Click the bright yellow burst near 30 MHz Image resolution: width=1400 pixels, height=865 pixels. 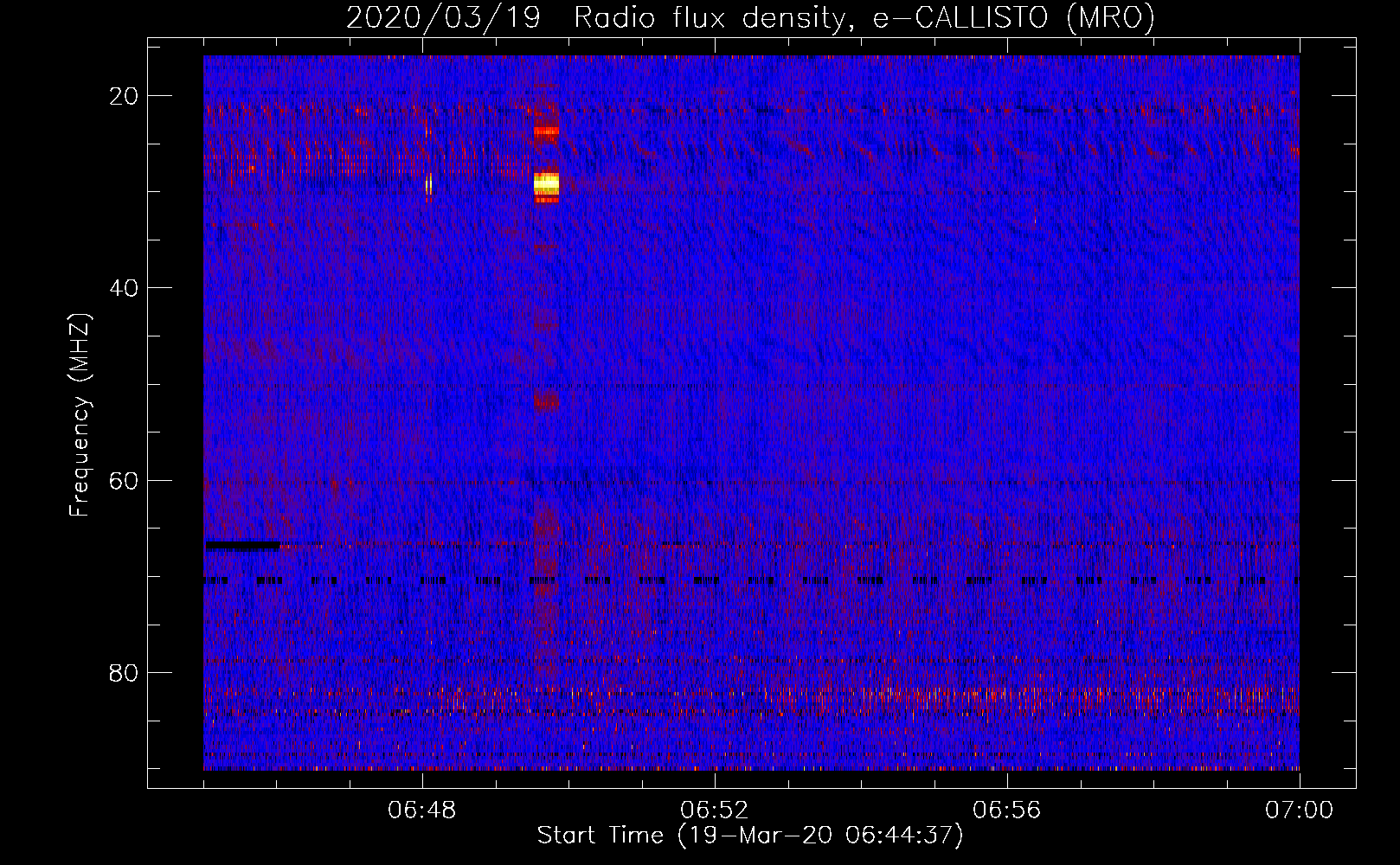[546, 183]
